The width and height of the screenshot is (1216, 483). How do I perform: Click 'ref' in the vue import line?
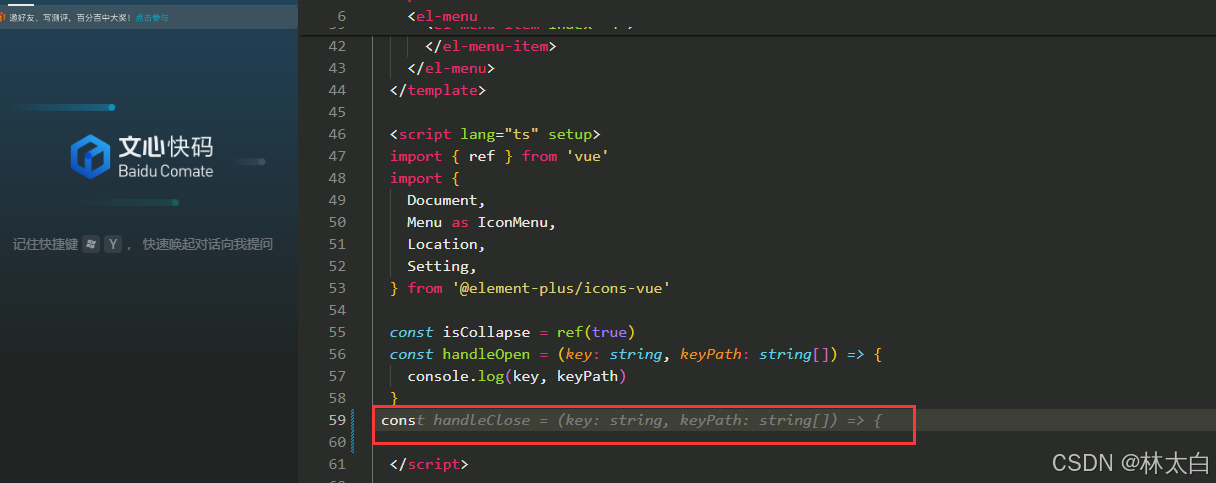[x=482, y=156]
